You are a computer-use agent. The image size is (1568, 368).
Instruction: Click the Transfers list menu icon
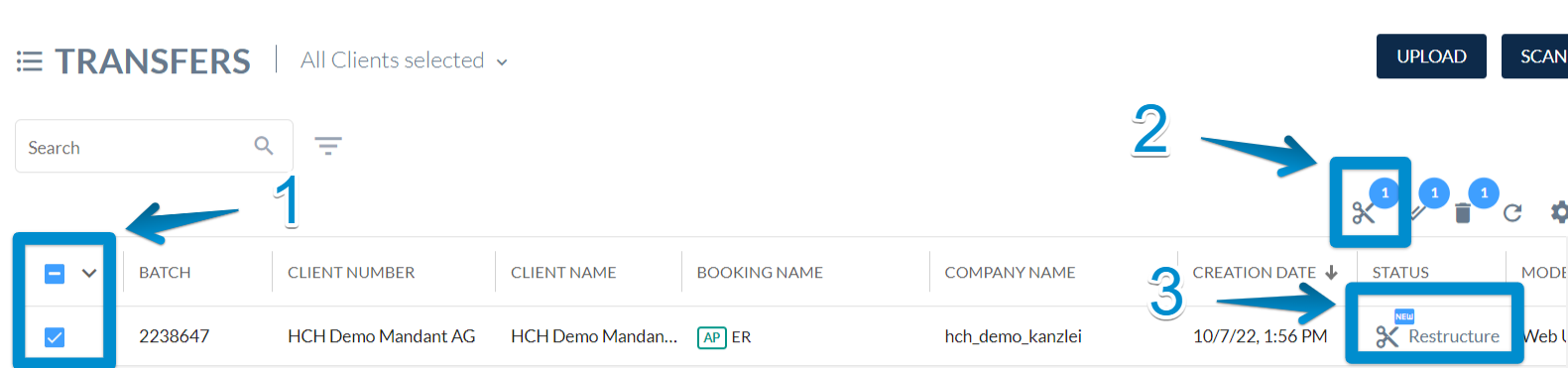(x=30, y=61)
